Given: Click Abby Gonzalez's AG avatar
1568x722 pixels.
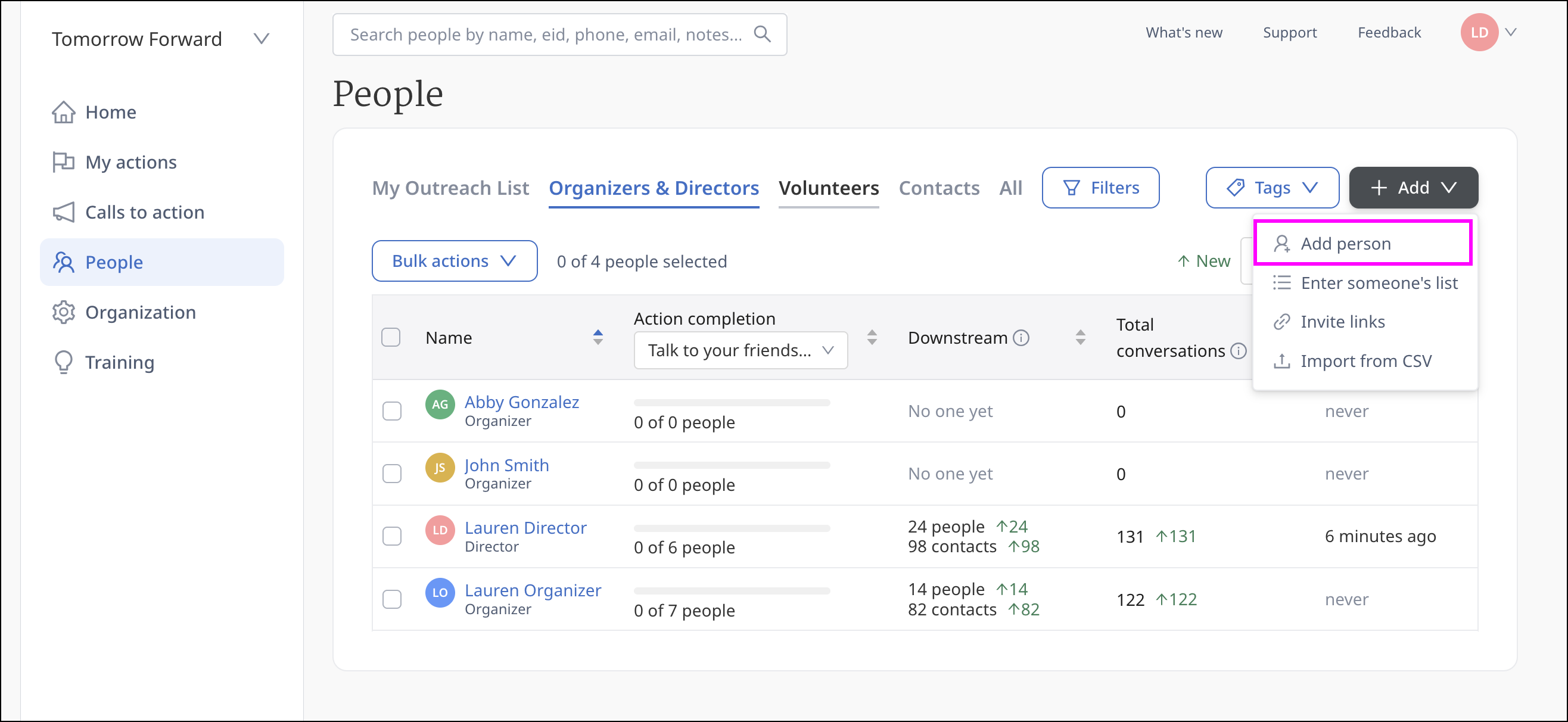Looking at the screenshot, I should [x=440, y=404].
